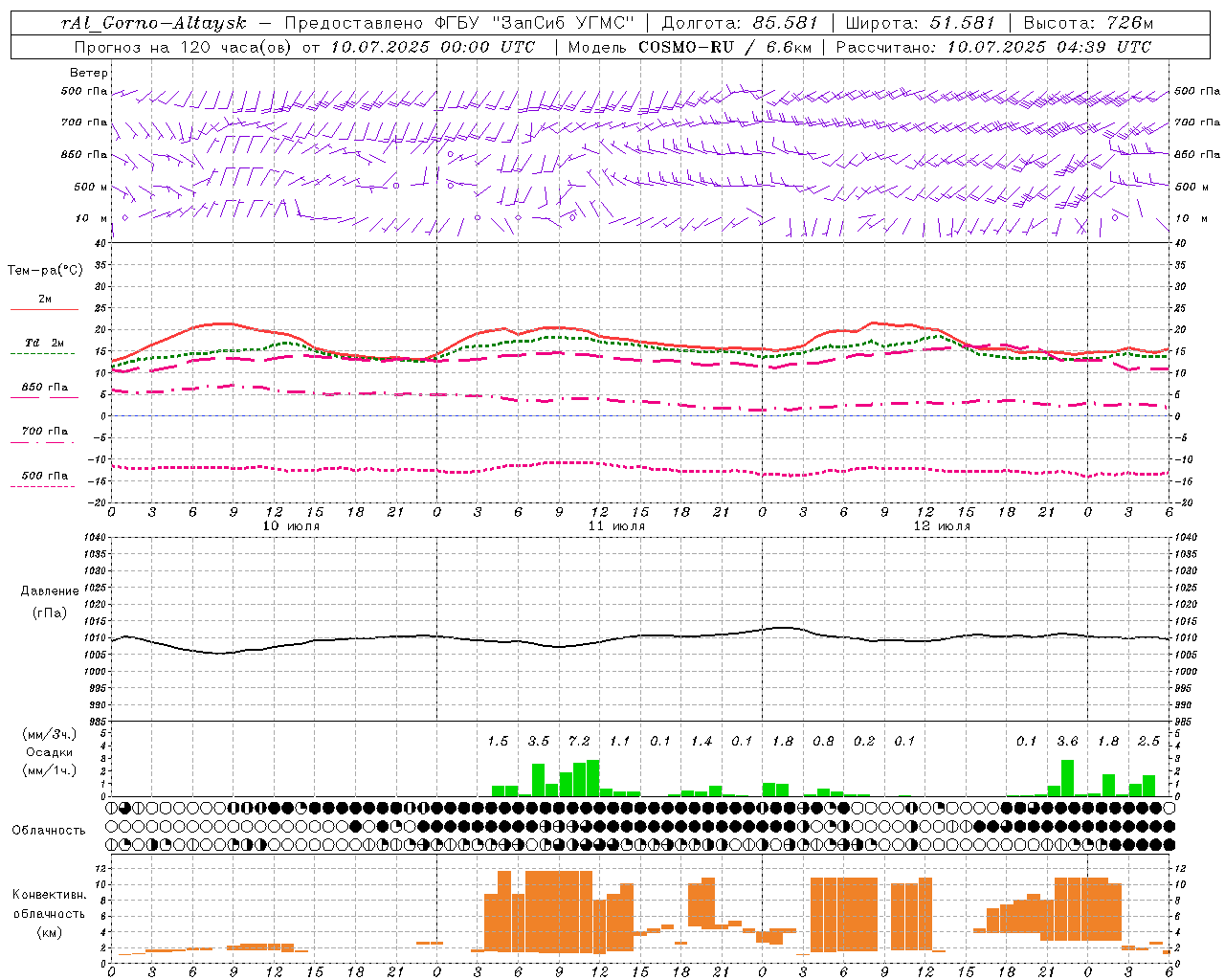Viewport: 1225px width, 980px height.
Task: Click the Высота: 726м value
Action: tap(1088, 23)
